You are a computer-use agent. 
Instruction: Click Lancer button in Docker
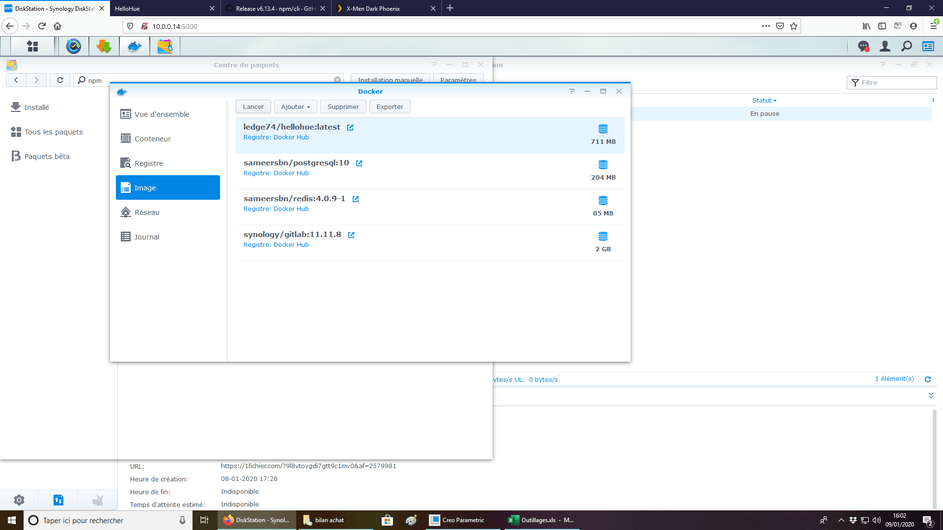click(x=253, y=106)
